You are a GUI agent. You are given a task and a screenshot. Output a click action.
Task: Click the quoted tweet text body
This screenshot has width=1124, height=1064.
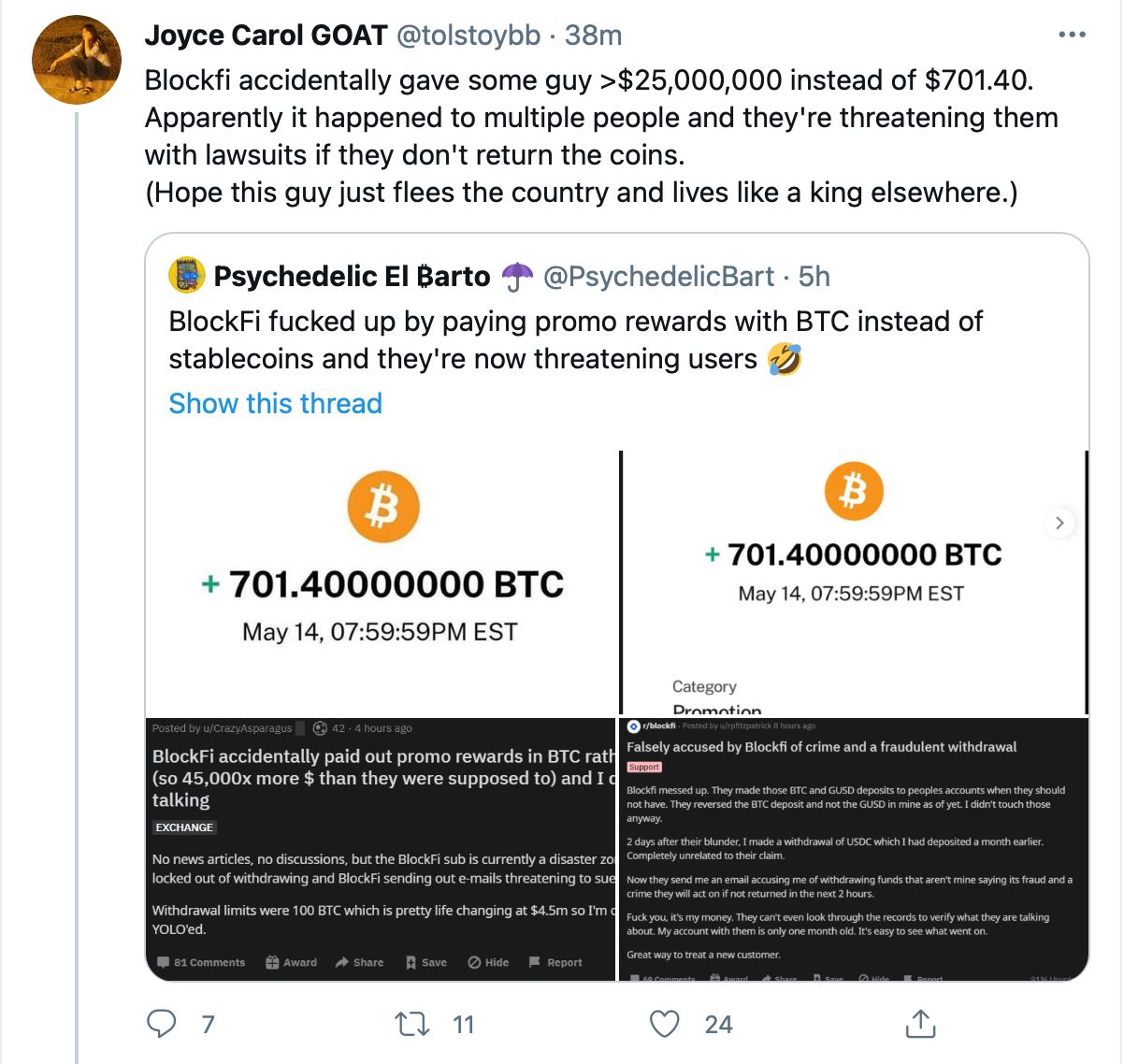point(575,339)
